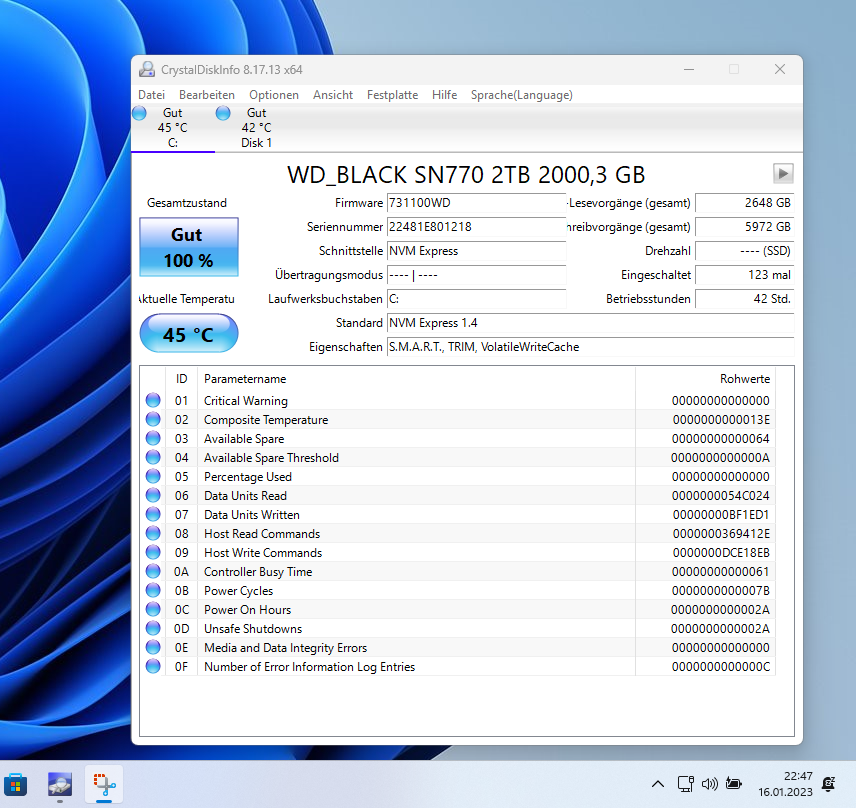Click status orb for Host Write Commands
856x808 pixels.
pos(153,552)
